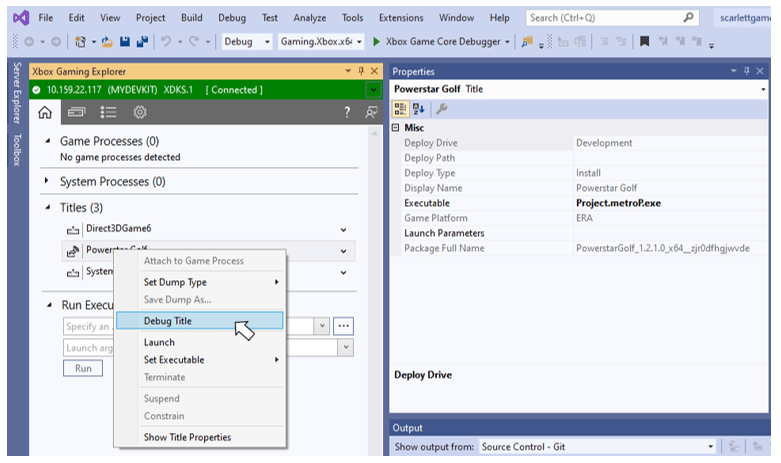Screen dimensions: 781x463
Task: Click the search magnifier icon
Action: (x=688, y=18)
